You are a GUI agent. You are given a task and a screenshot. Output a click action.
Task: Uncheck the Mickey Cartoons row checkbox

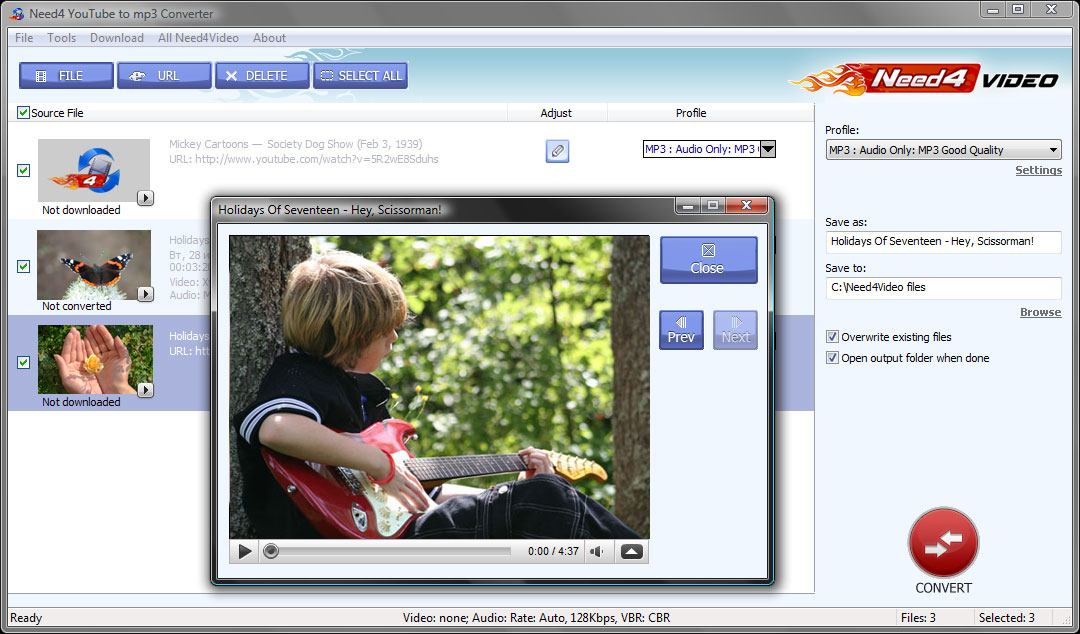coord(23,170)
